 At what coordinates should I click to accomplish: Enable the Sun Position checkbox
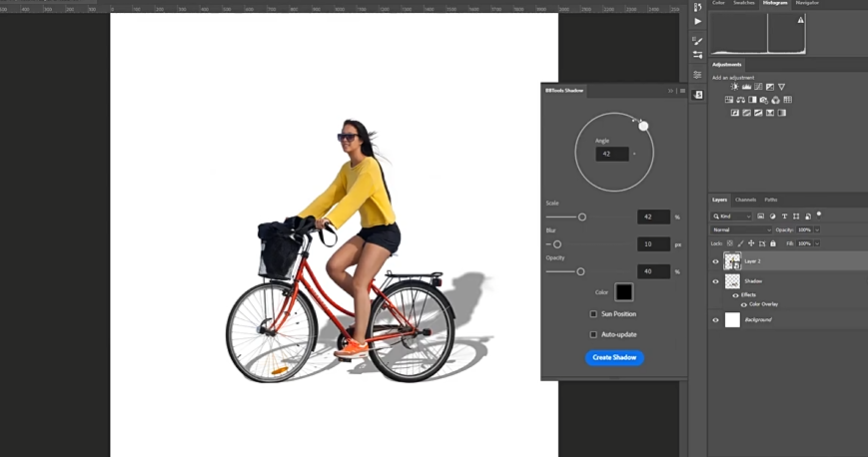(593, 314)
